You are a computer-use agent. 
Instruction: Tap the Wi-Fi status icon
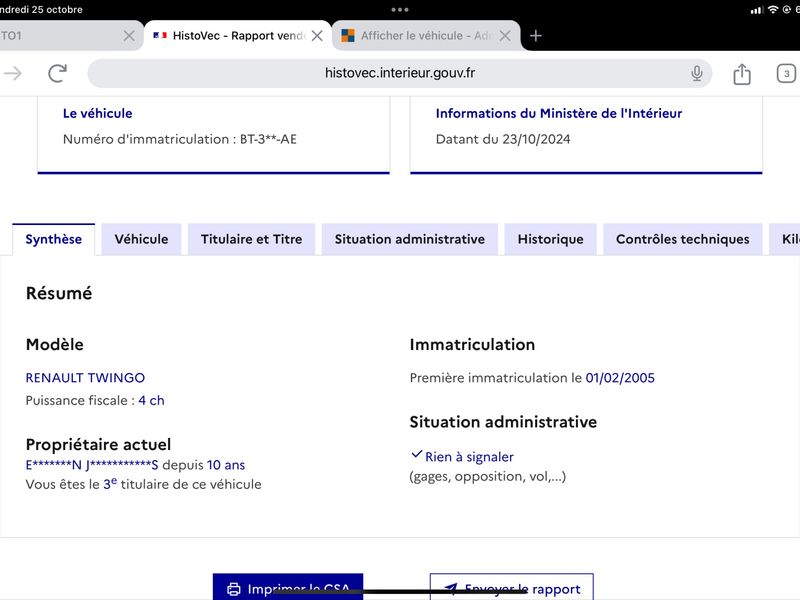[773, 9]
